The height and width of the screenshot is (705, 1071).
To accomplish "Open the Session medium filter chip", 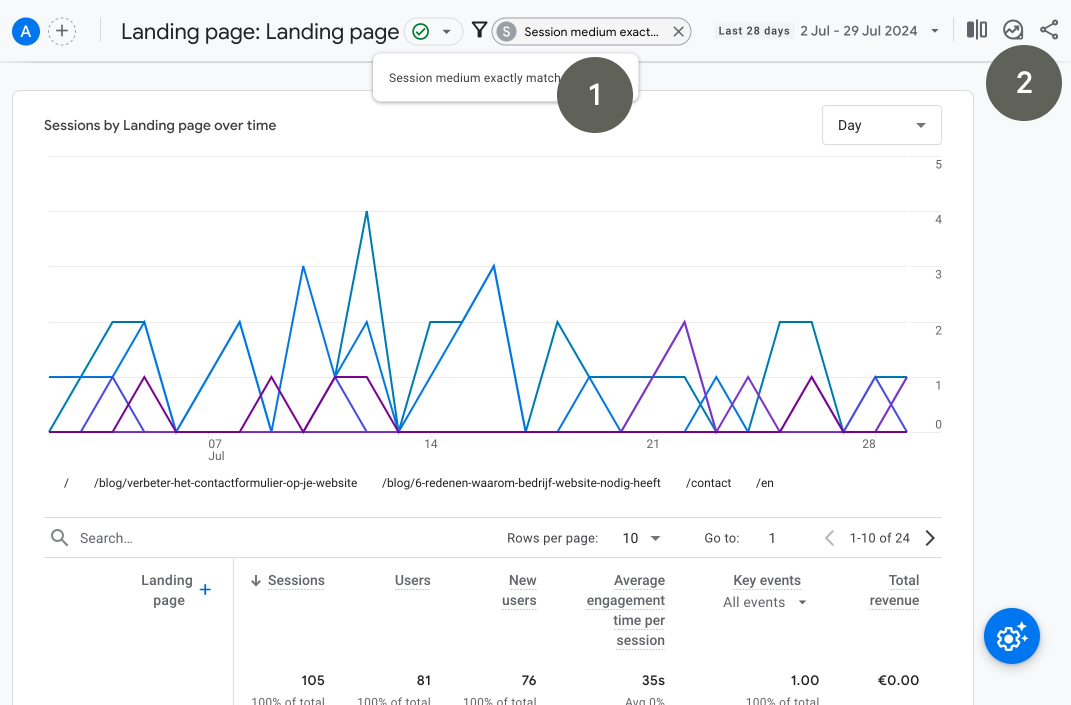I will (x=591, y=31).
